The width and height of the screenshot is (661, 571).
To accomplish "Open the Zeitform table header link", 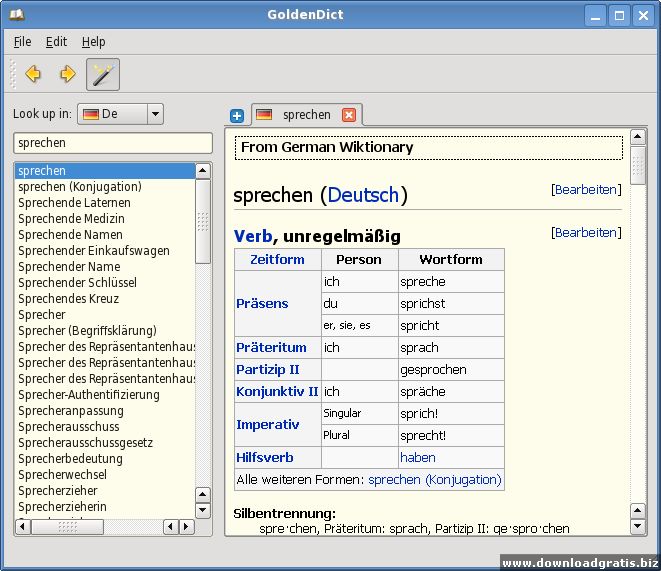I will [x=277, y=260].
